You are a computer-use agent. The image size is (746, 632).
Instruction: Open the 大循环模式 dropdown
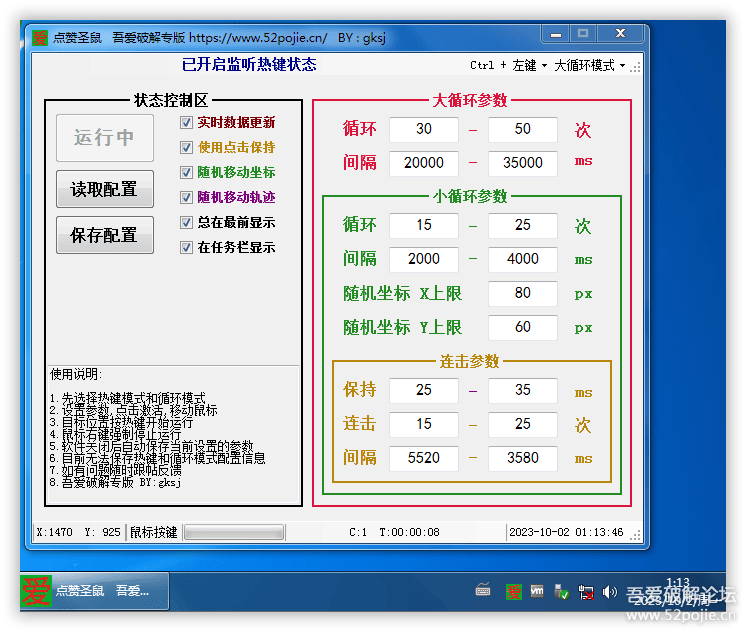click(x=589, y=65)
